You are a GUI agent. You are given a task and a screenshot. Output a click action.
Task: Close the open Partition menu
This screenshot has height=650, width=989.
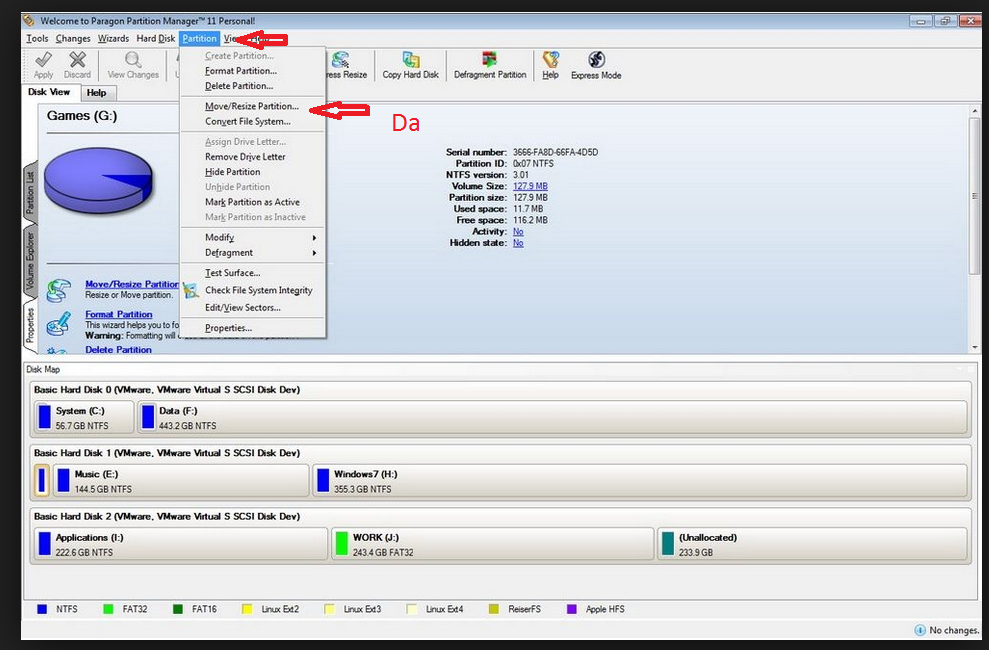tap(199, 38)
